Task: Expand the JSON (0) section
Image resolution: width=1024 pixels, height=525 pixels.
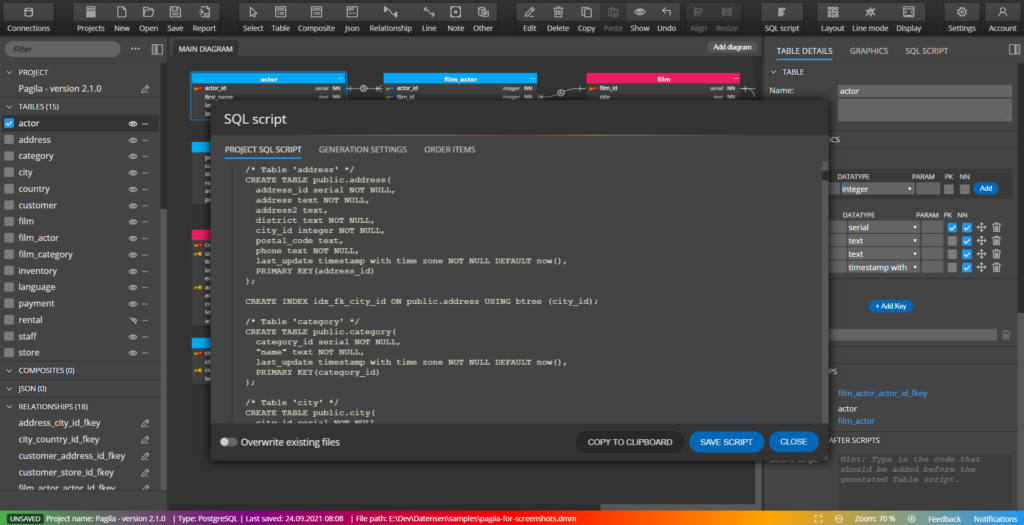Action: (9, 389)
